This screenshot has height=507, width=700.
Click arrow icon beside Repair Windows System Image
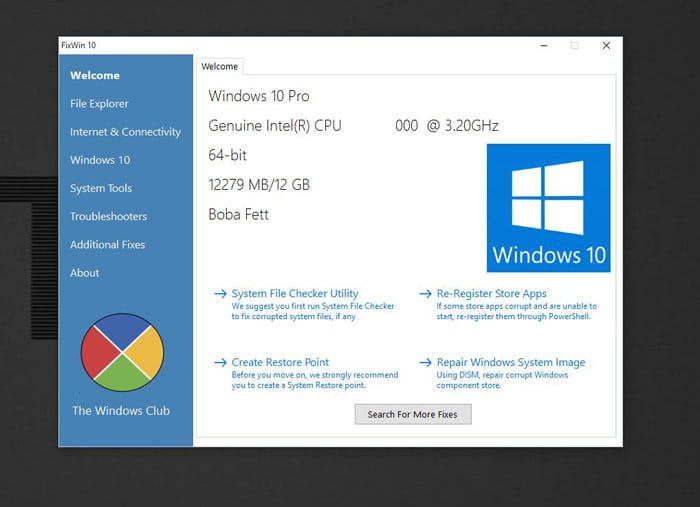425,362
